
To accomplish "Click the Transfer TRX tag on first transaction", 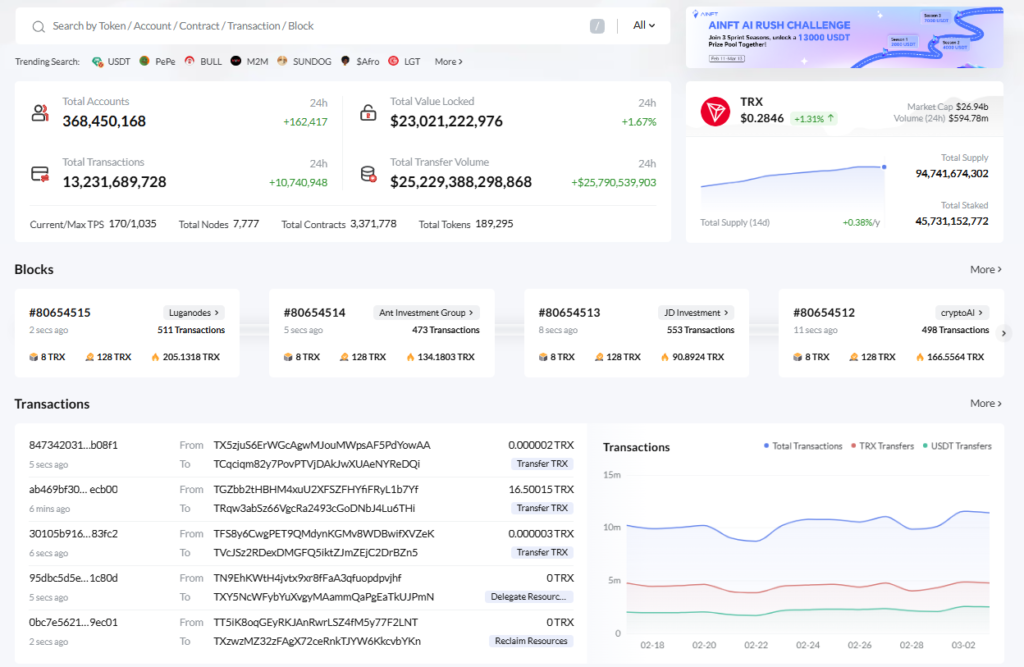I will (542, 464).
